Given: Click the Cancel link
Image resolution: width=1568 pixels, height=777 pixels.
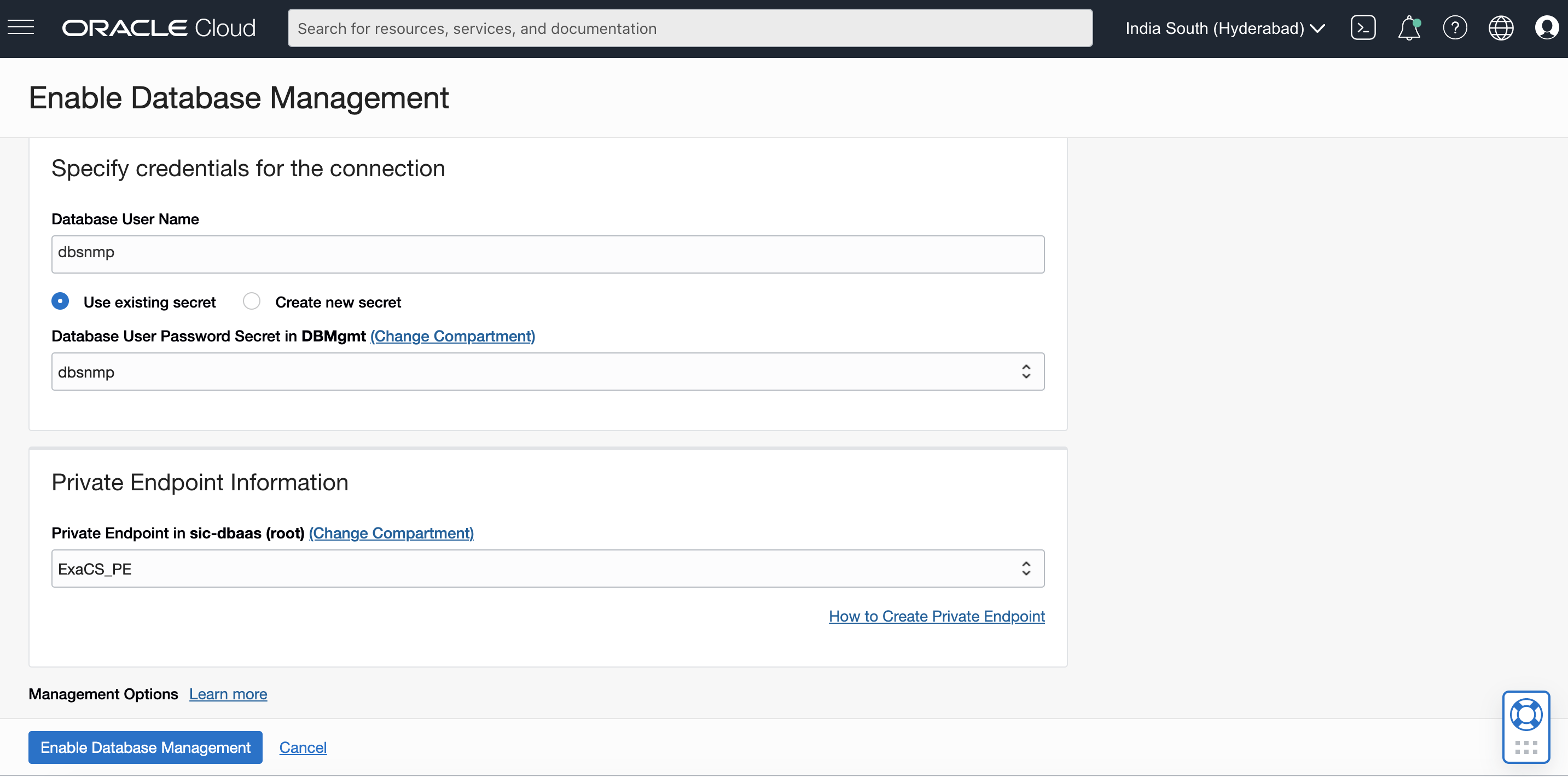Looking at the screenshot, I should pos(303,747).
